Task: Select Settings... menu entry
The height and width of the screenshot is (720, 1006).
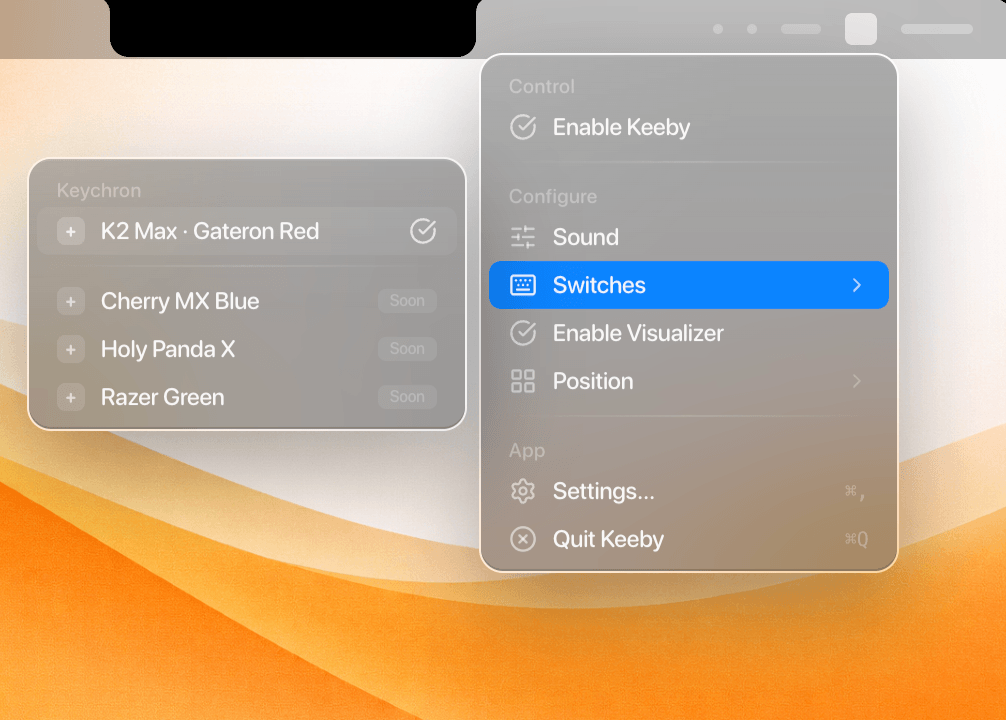Action: click(x=604, y=491)
